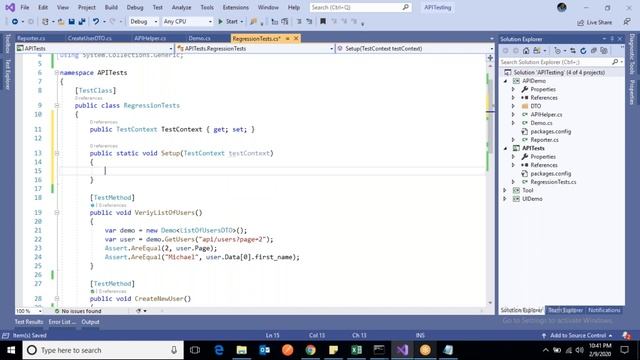Image resolution: width=640 pixels, height=360 pixels.
Task: Expand the Tool project node
Action: pos(505,191)
